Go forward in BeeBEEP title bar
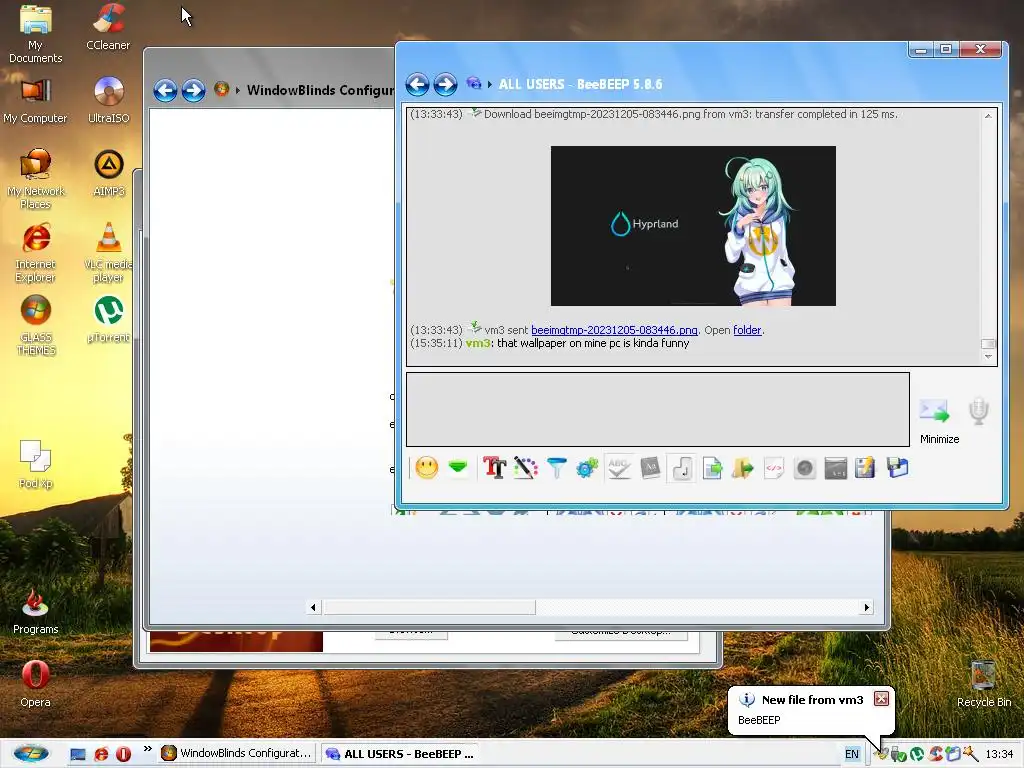The width and height of the screenshot is (1024, 768). (445, 84)
